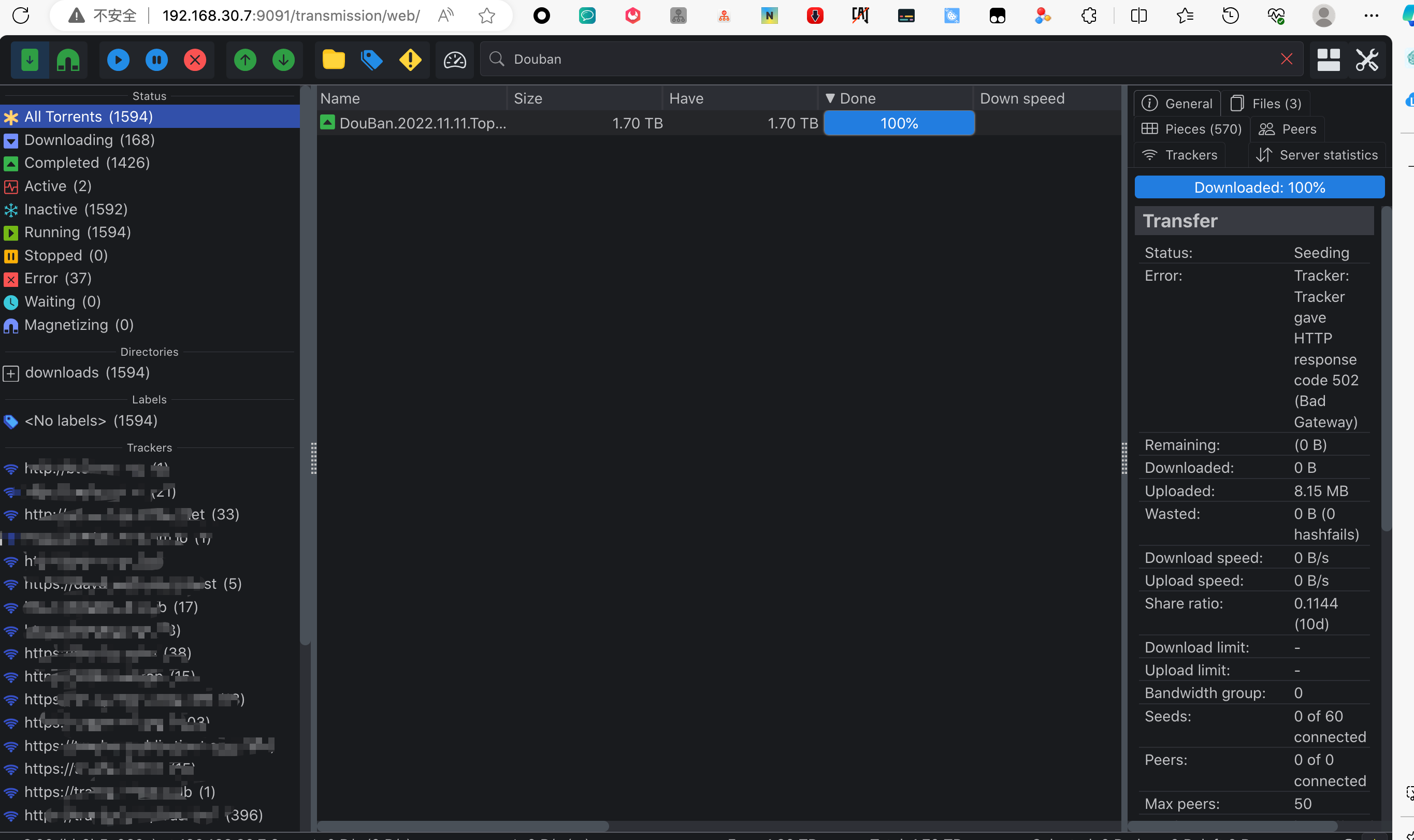Open browser extensions puzzle icon
Screen dimensions: 1414x840
coord(1089,16)
